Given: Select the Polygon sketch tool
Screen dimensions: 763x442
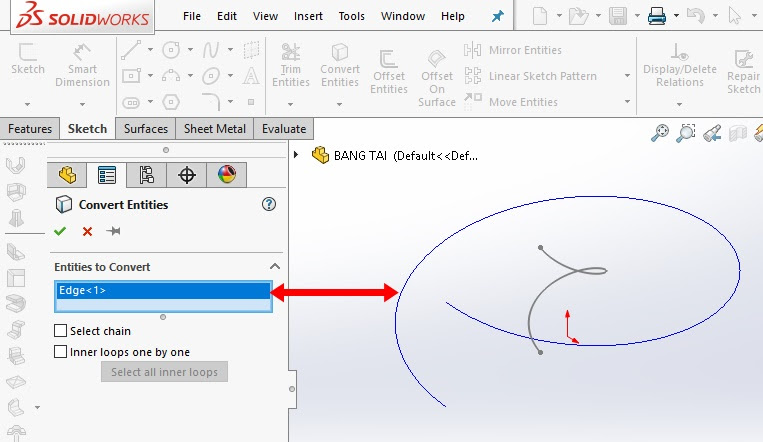Looking at the screenshot, I should coord(171,102).
